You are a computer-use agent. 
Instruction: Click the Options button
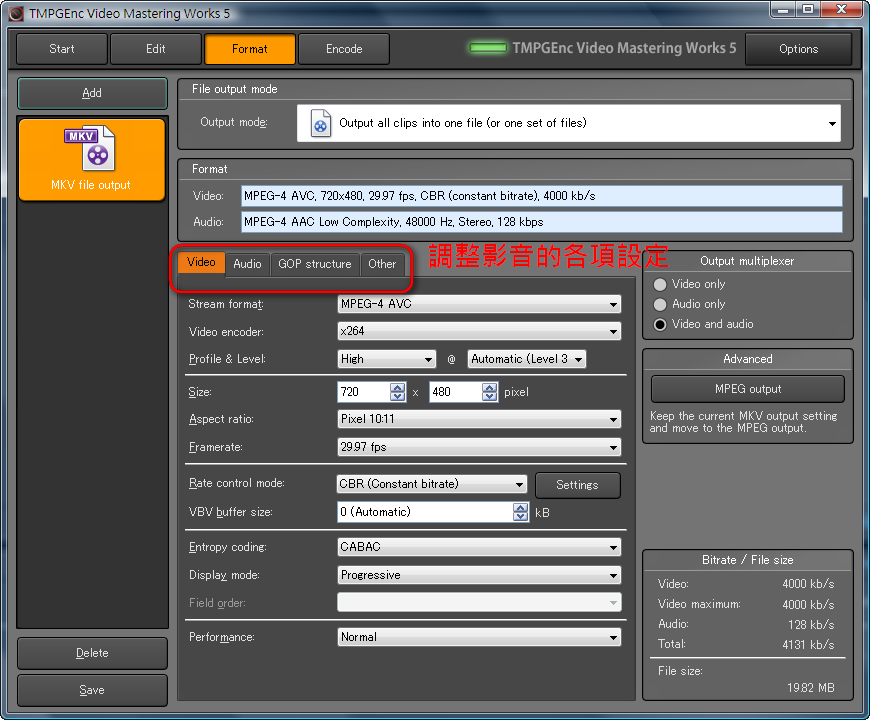798,49
